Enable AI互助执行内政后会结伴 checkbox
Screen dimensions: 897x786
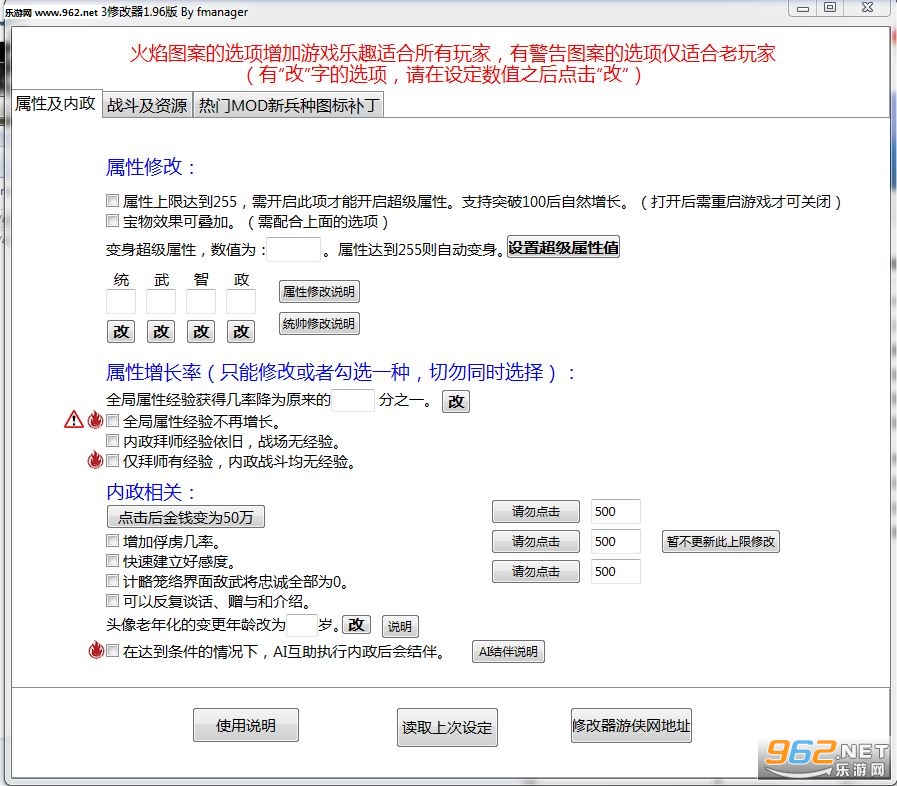(113, 651)
